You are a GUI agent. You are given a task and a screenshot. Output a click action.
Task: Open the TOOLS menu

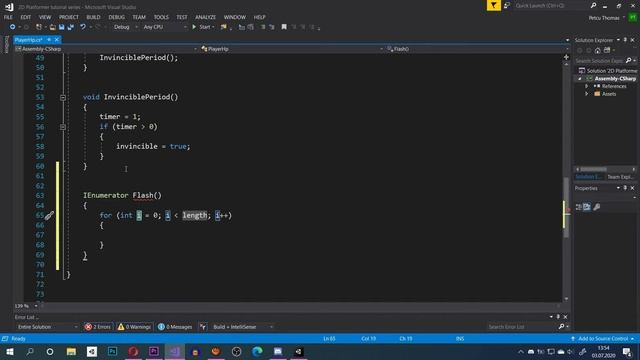click(x=161, y=17)
